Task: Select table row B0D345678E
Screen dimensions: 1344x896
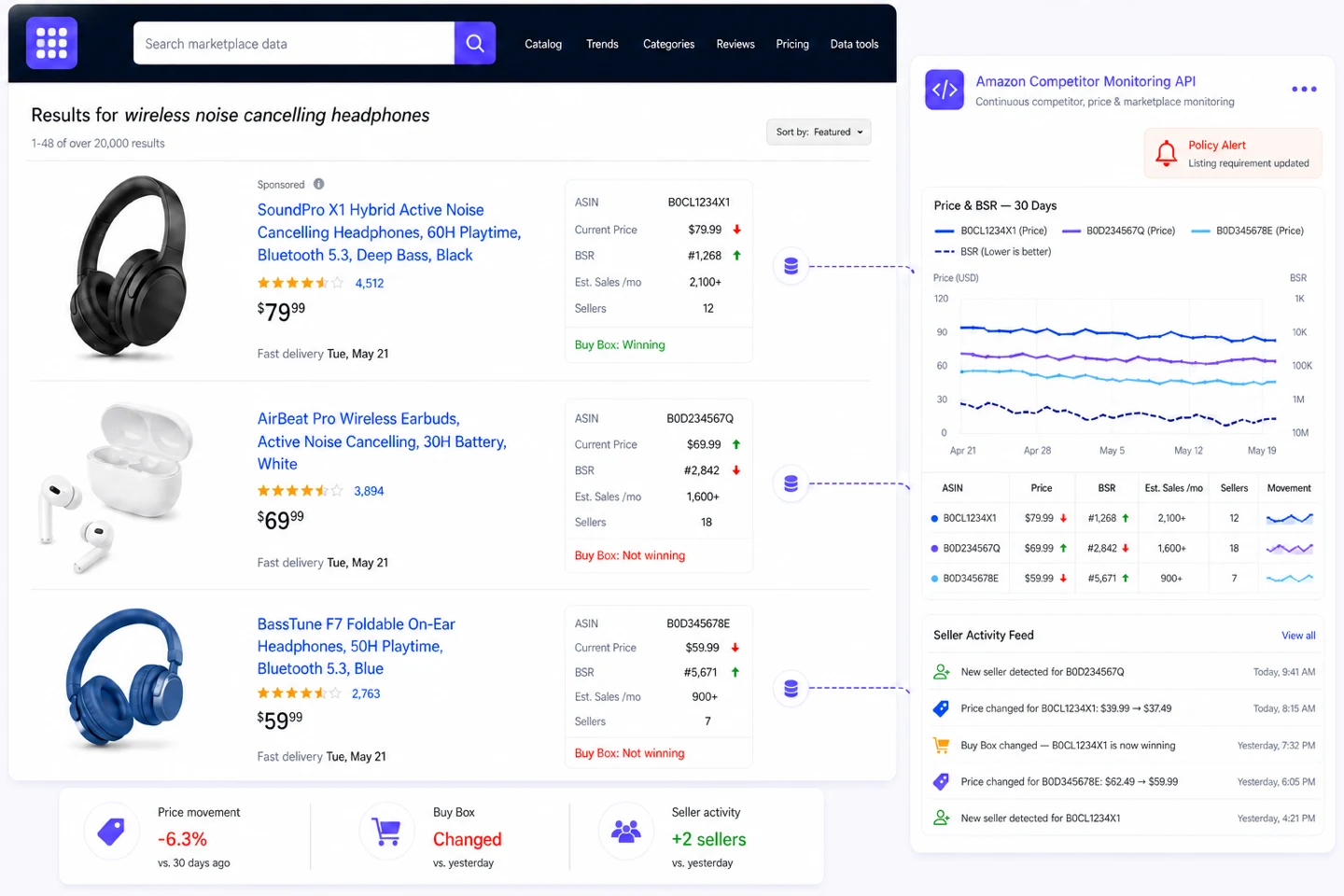Action: point(1123,579)
